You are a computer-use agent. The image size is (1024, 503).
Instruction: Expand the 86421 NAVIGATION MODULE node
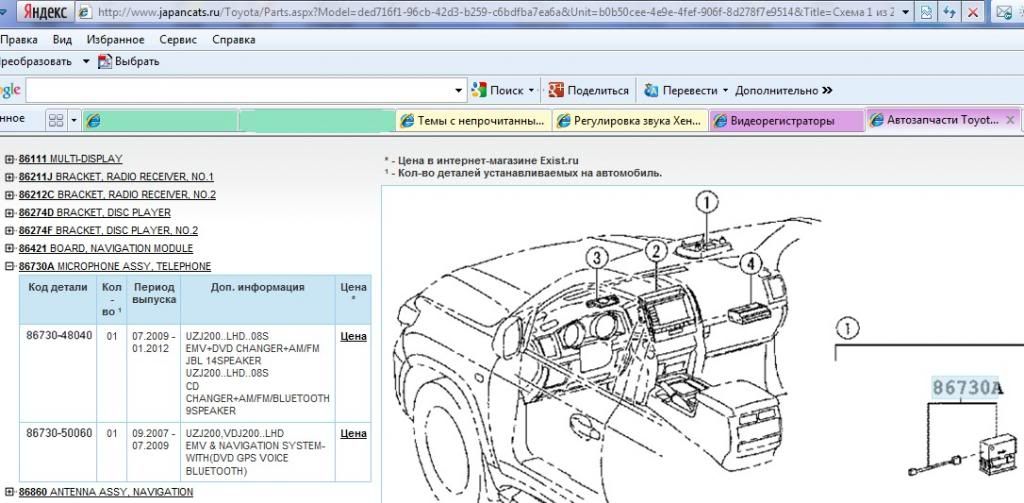tap(9, 248)
